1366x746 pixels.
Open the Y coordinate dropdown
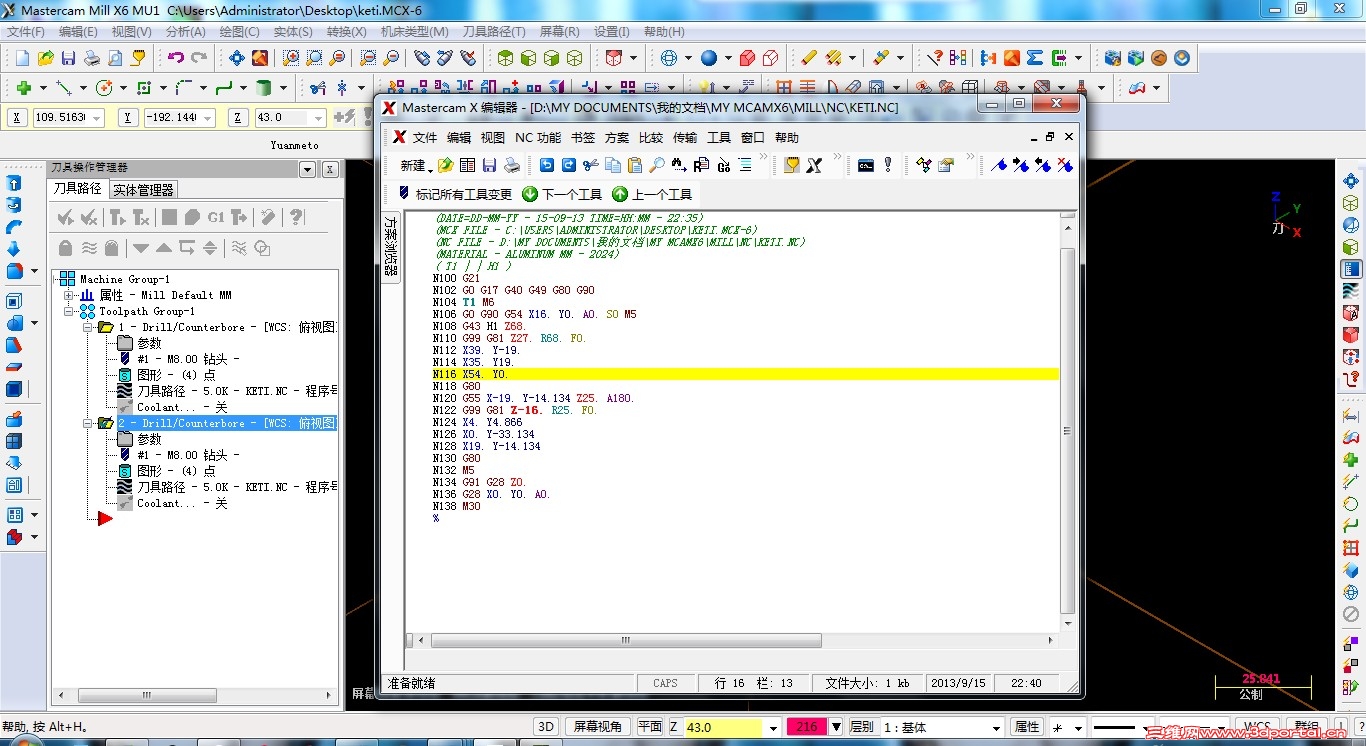click(208, 118)
